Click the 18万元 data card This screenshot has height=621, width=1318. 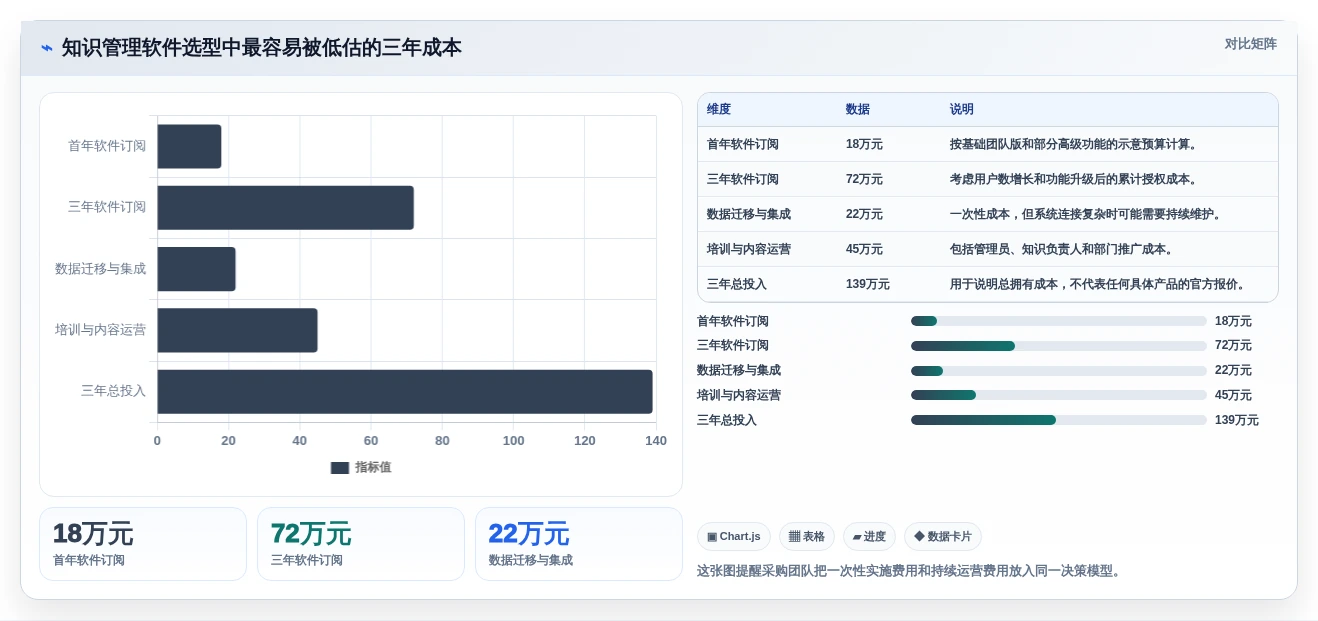(x=143, y=544)
